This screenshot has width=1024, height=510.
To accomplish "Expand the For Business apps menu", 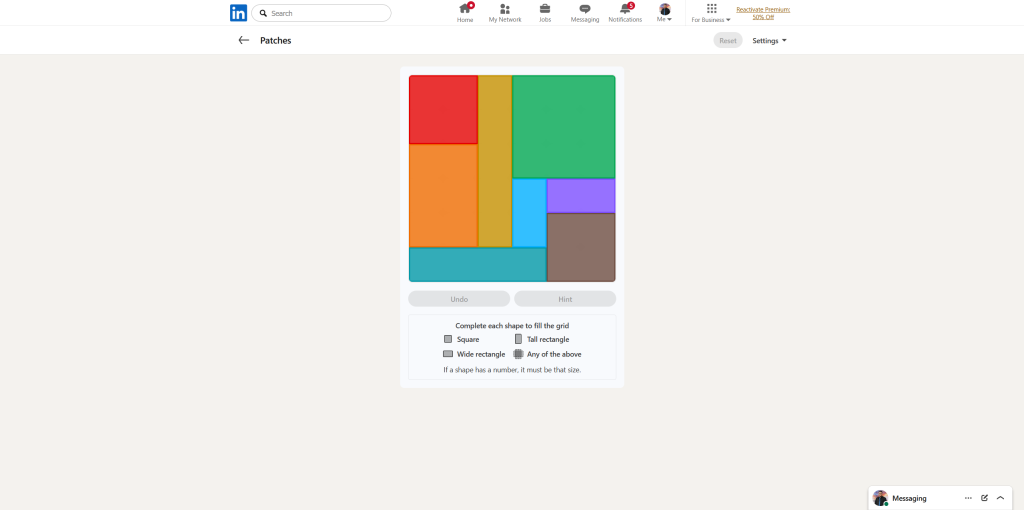I will pos(711,13).
